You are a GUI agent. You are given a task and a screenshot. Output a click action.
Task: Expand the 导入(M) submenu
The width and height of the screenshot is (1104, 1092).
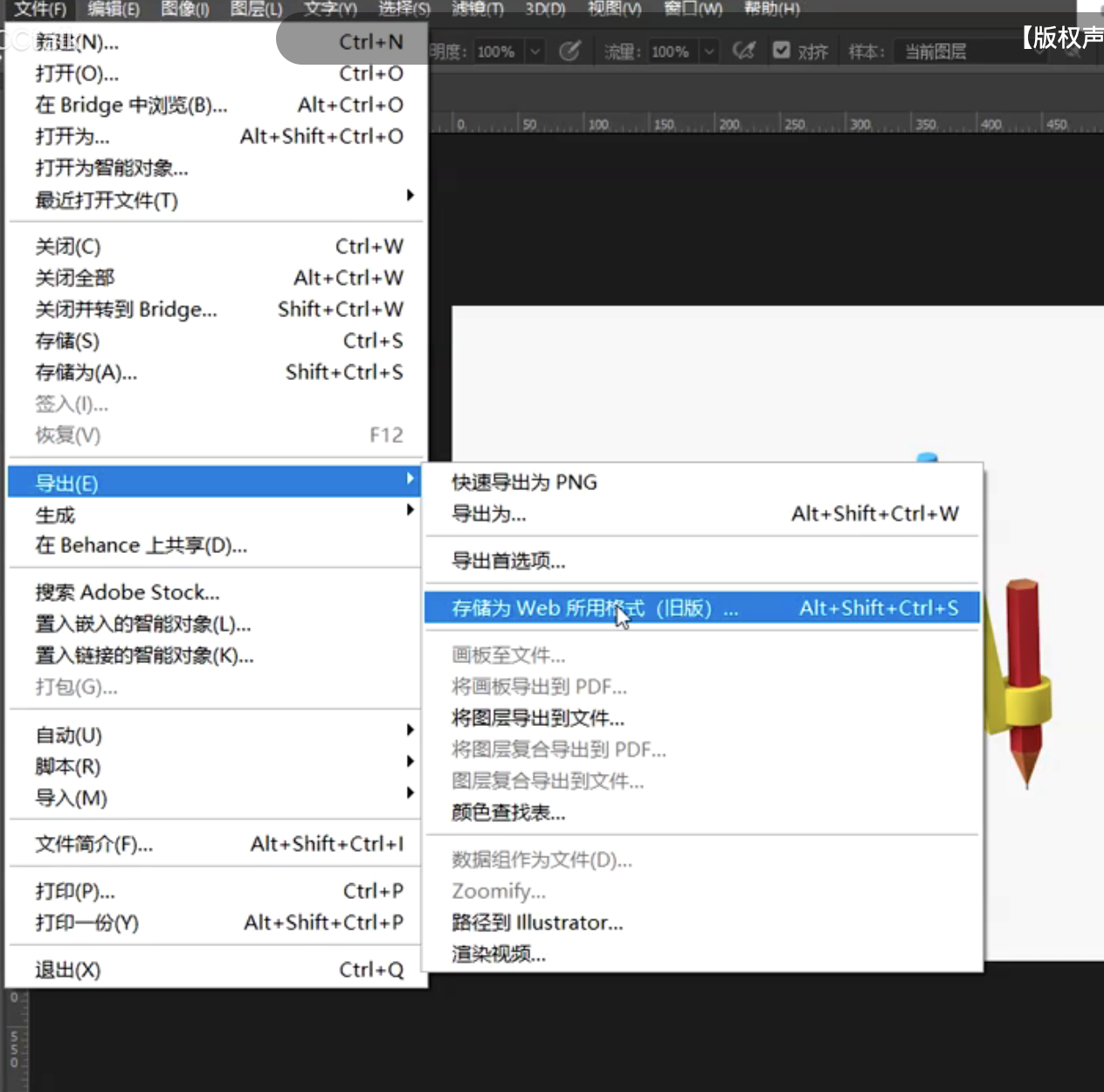[x=214, y=798]
